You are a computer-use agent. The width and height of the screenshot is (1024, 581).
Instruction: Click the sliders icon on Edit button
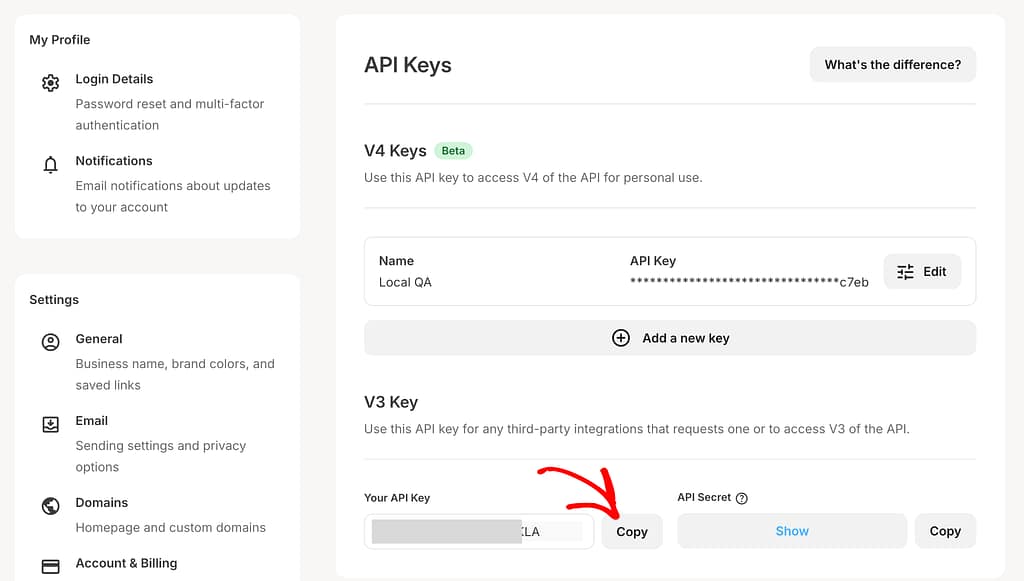point(905,272)
